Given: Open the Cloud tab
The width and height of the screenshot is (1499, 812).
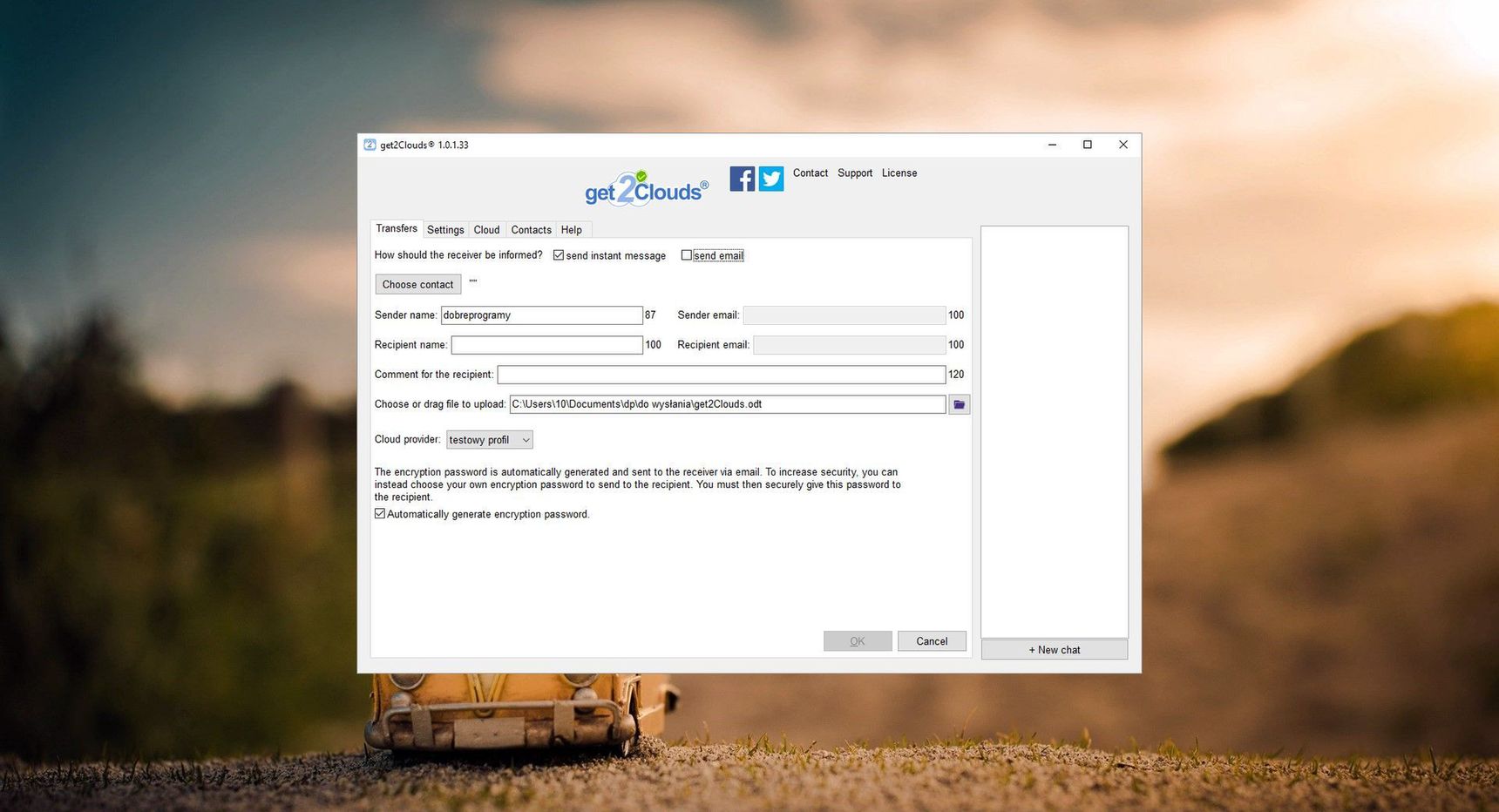Looking at the screenshot, I should pyautogui.click(x=486, y=230).
